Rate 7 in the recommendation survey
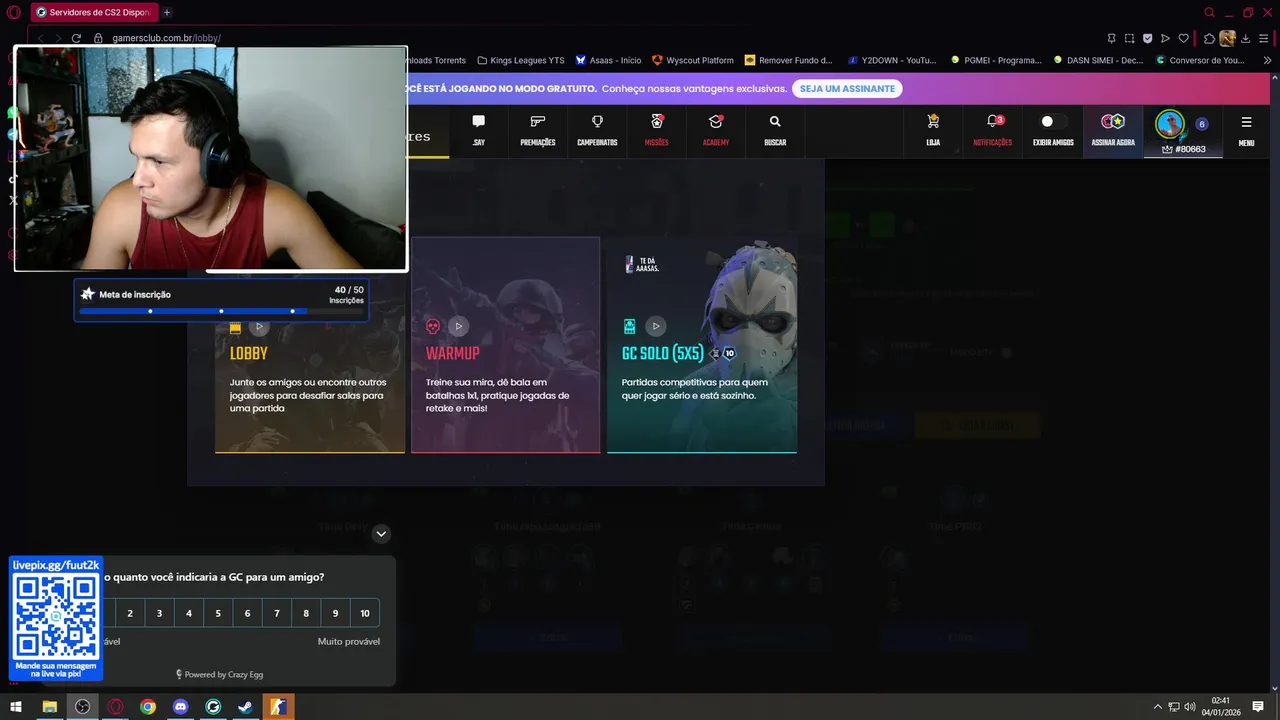The width and height of the screenshot is (1280, 720). tap(277, 613)
